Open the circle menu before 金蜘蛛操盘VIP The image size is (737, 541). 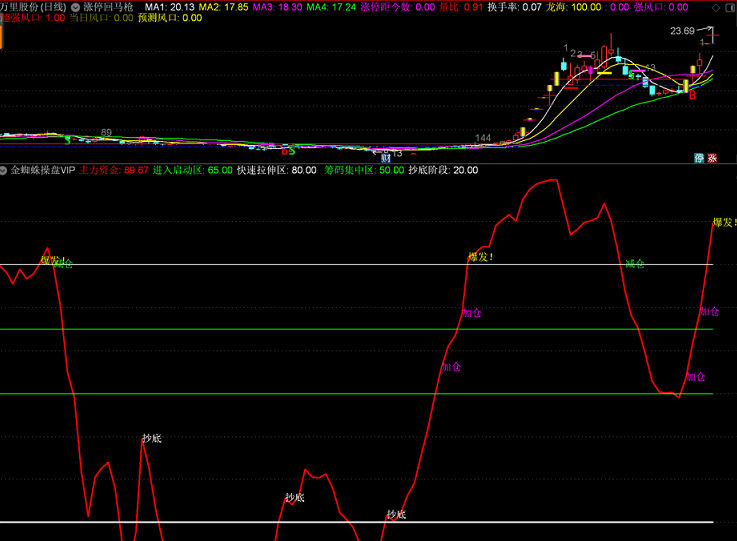[x=3, y=170]
